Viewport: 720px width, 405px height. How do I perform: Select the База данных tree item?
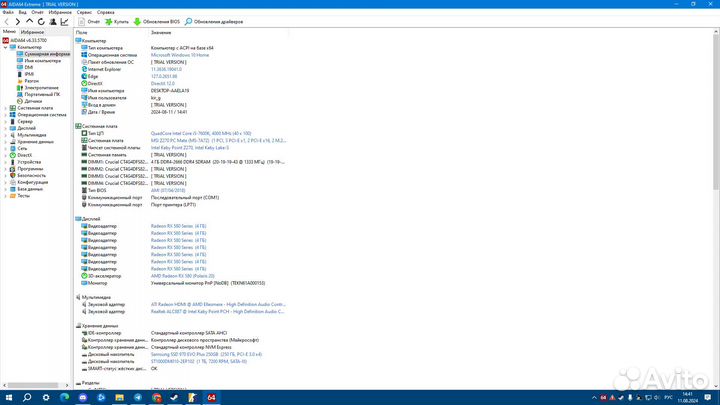(26, 189)
